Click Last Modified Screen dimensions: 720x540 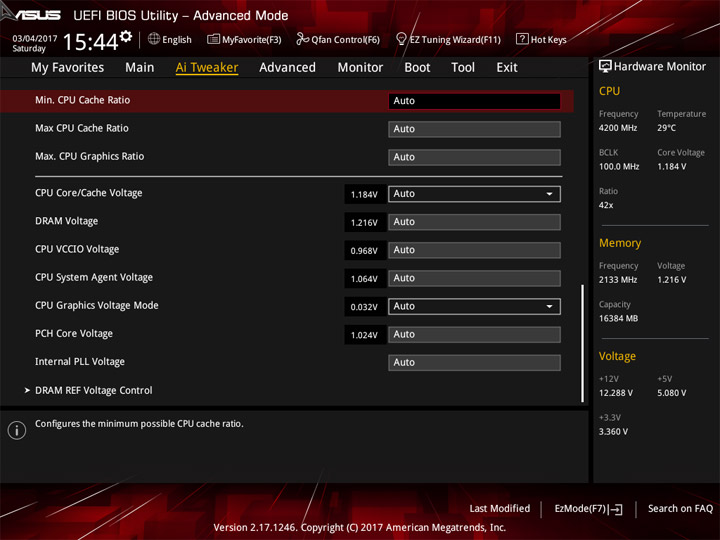point(500,508)
